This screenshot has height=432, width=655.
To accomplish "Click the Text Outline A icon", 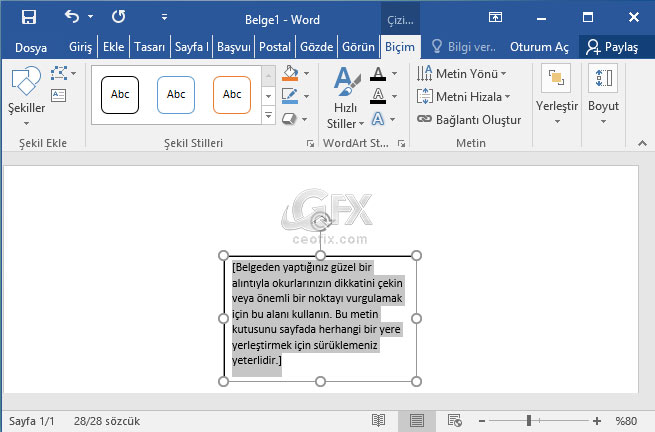I will (x=378, y=96).
